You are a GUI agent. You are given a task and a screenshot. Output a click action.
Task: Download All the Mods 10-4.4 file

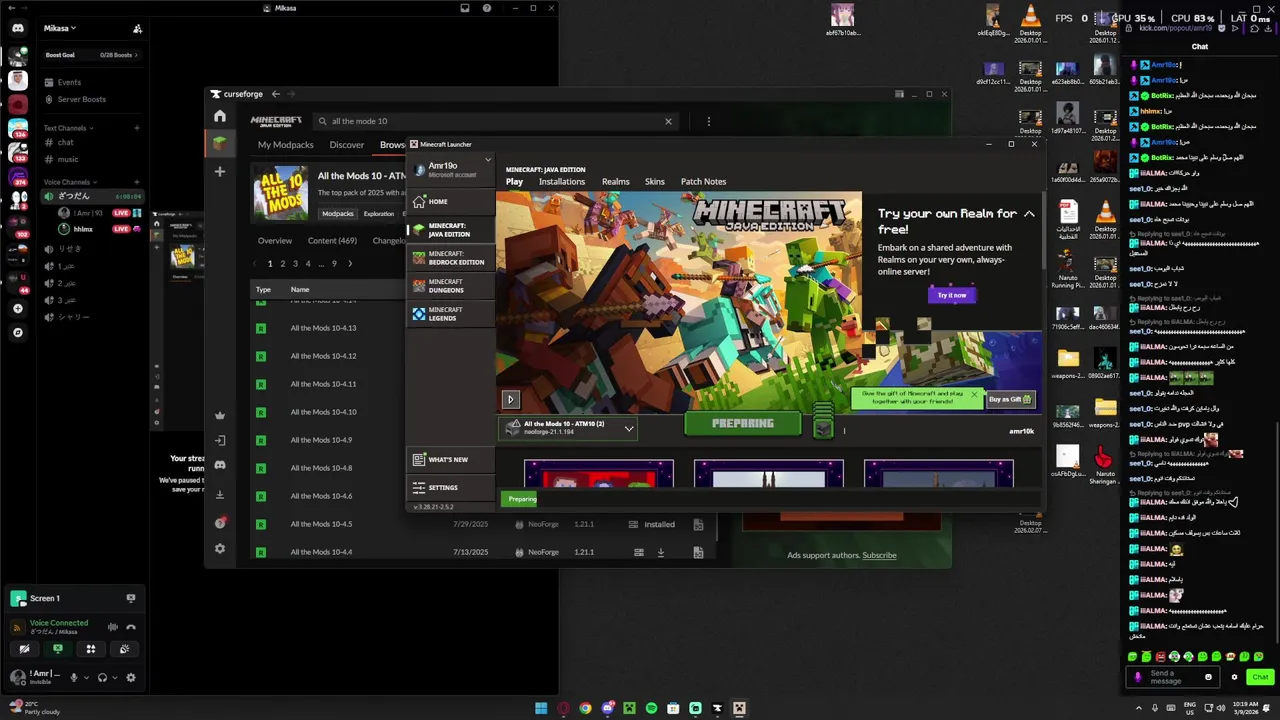pos(660,552)
